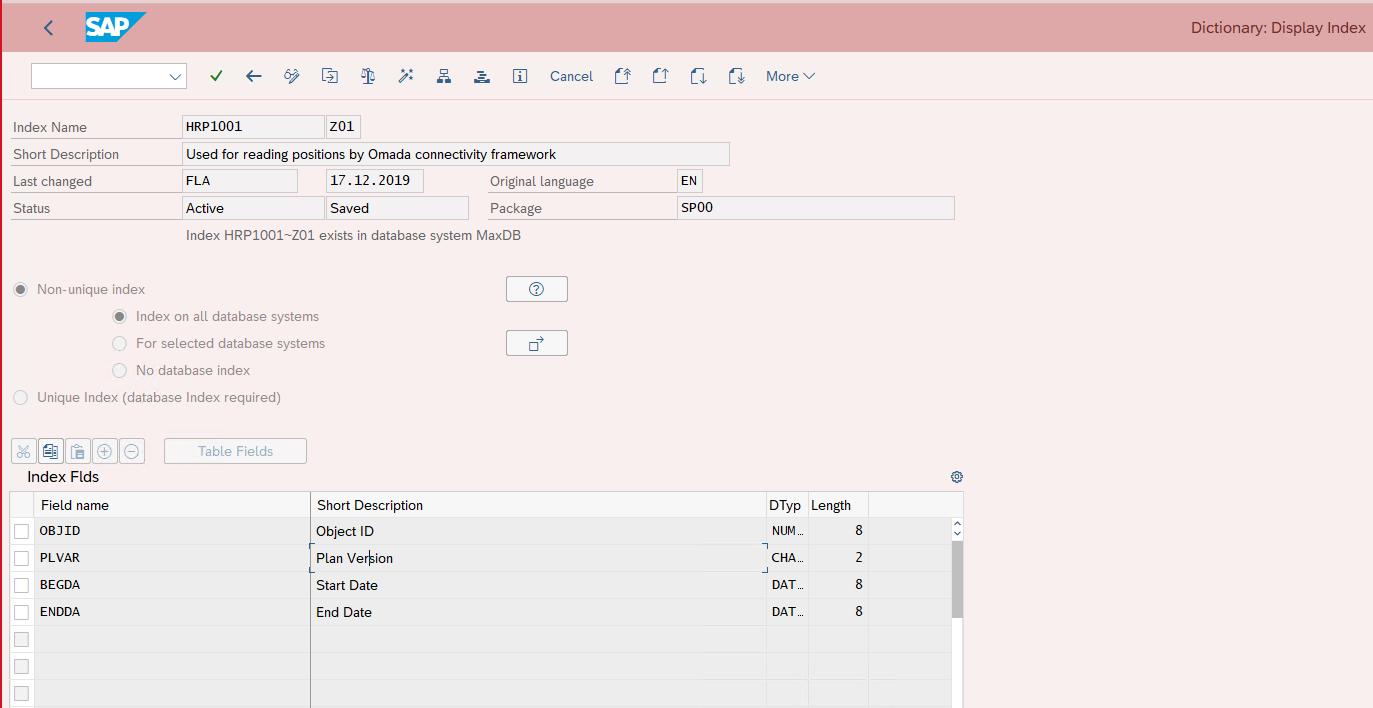Click the Cut scissors icon above Index Flds
This screenshot has height=708, width=1373.
click(24, 451)
